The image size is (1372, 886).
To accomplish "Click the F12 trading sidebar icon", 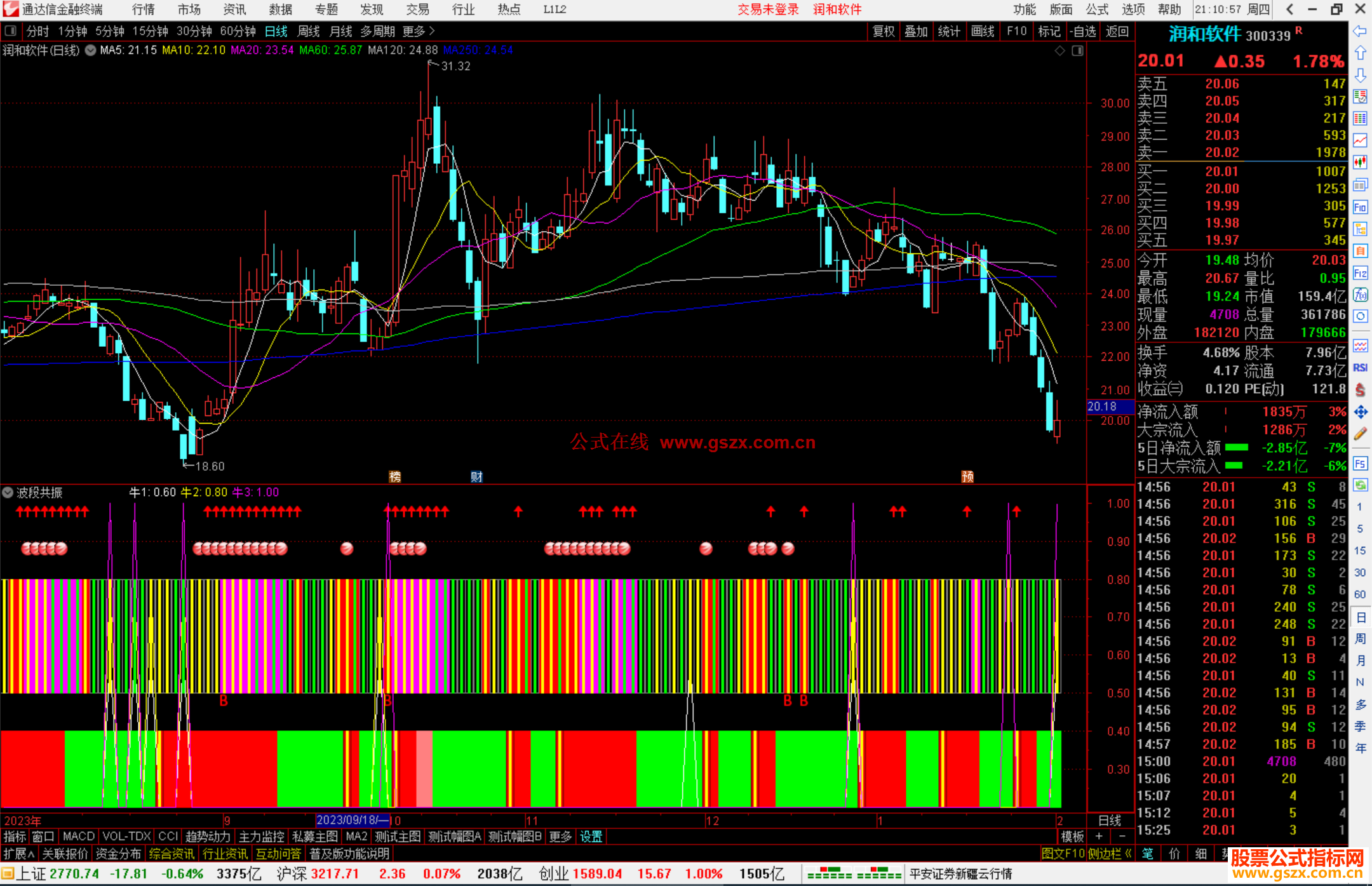I will pyautogui.click(x=1360, y=273).
